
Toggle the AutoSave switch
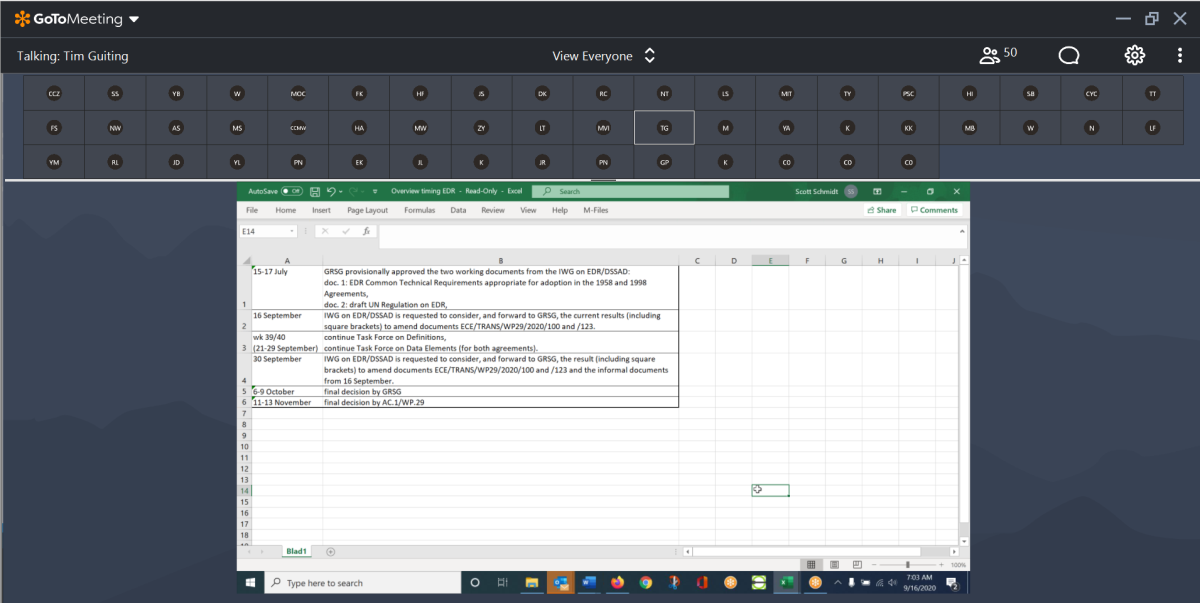[x=292, y=191]
